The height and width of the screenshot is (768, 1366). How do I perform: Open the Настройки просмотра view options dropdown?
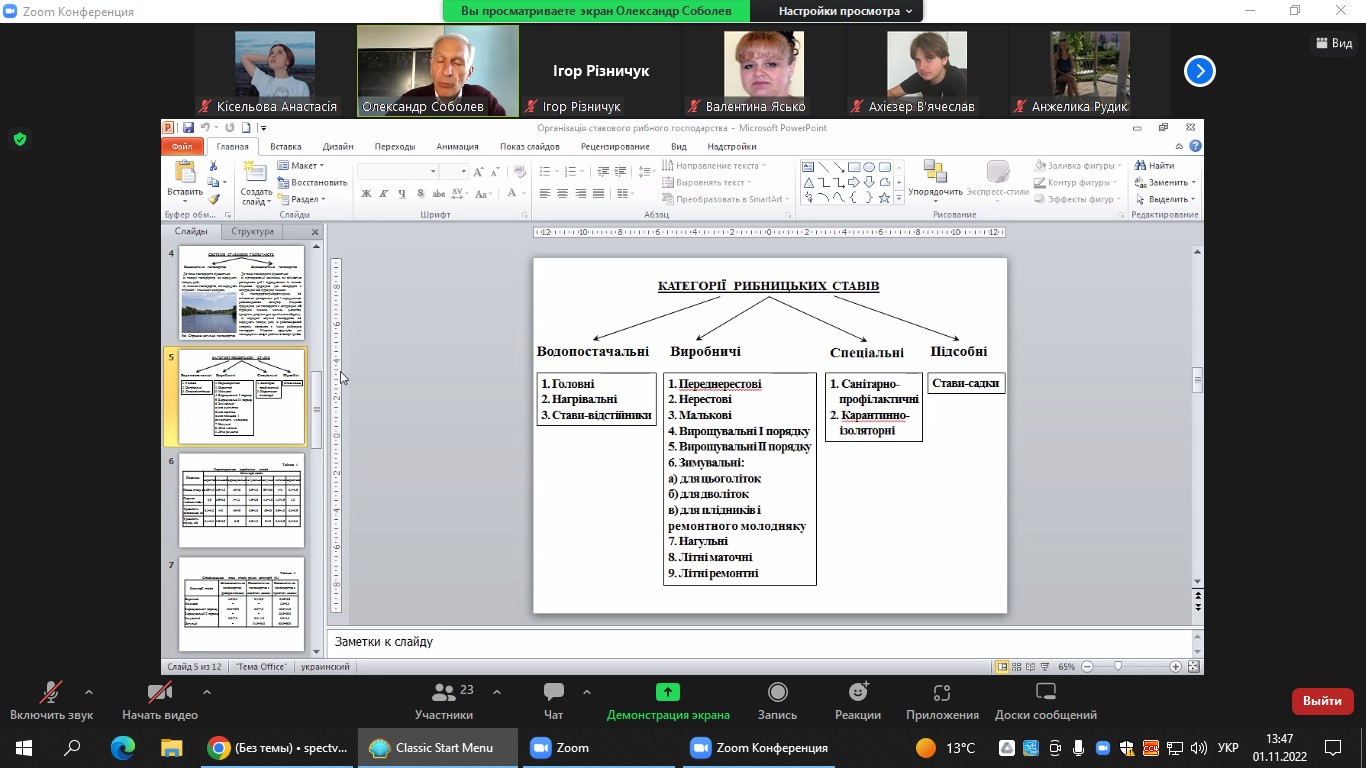[845, 11]
